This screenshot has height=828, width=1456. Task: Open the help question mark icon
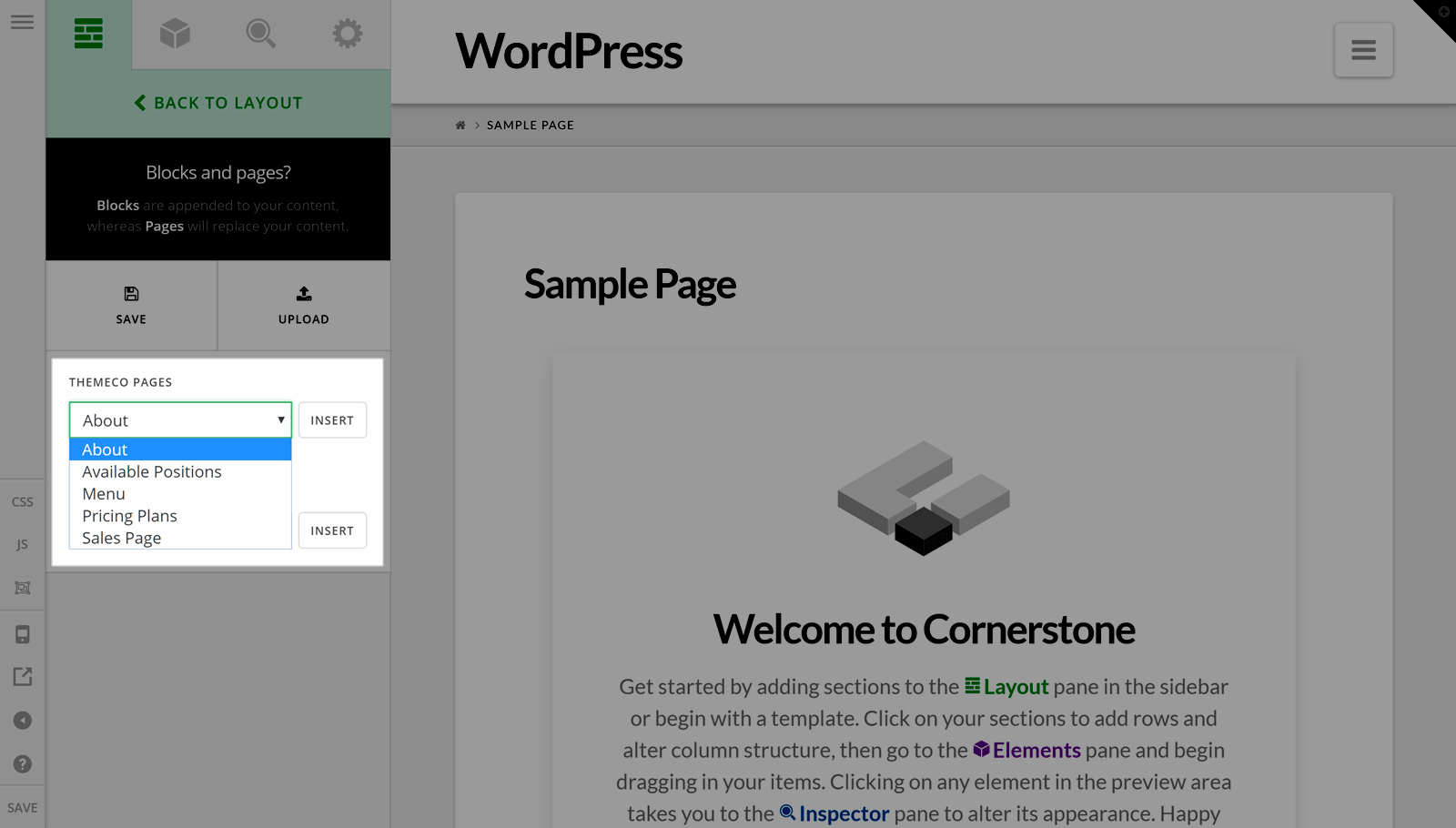23,764
